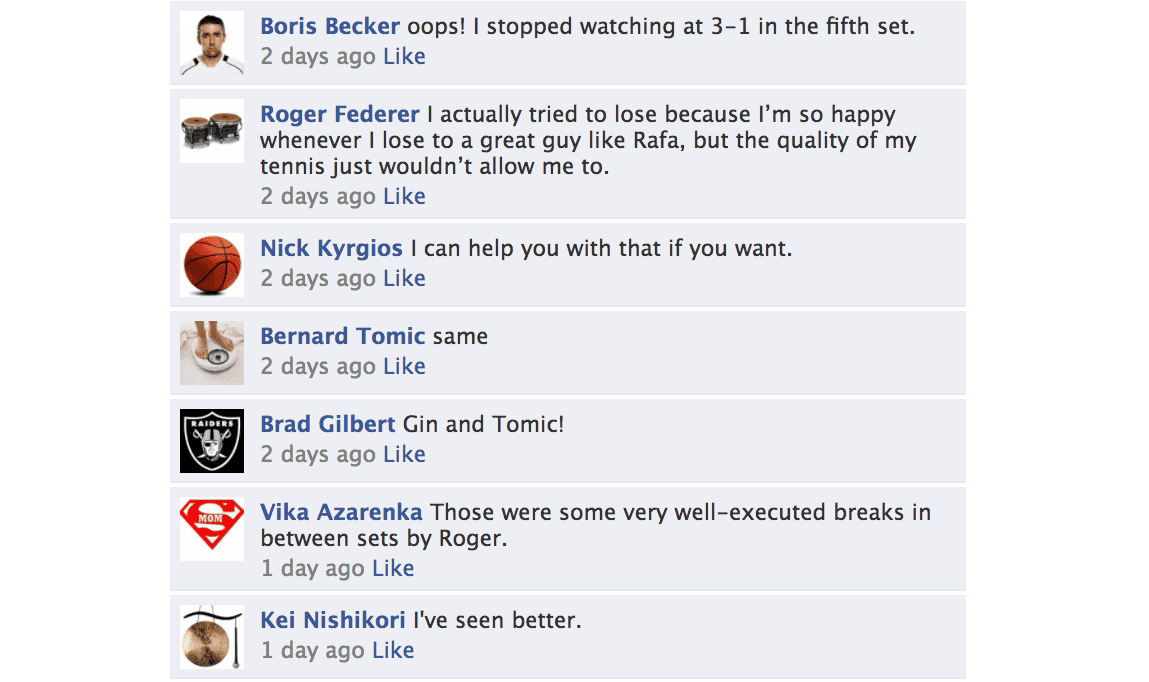Like Kei Nishikori's "I've seen better" comment
Screen dimensions: 1149x682
[393, 650]
